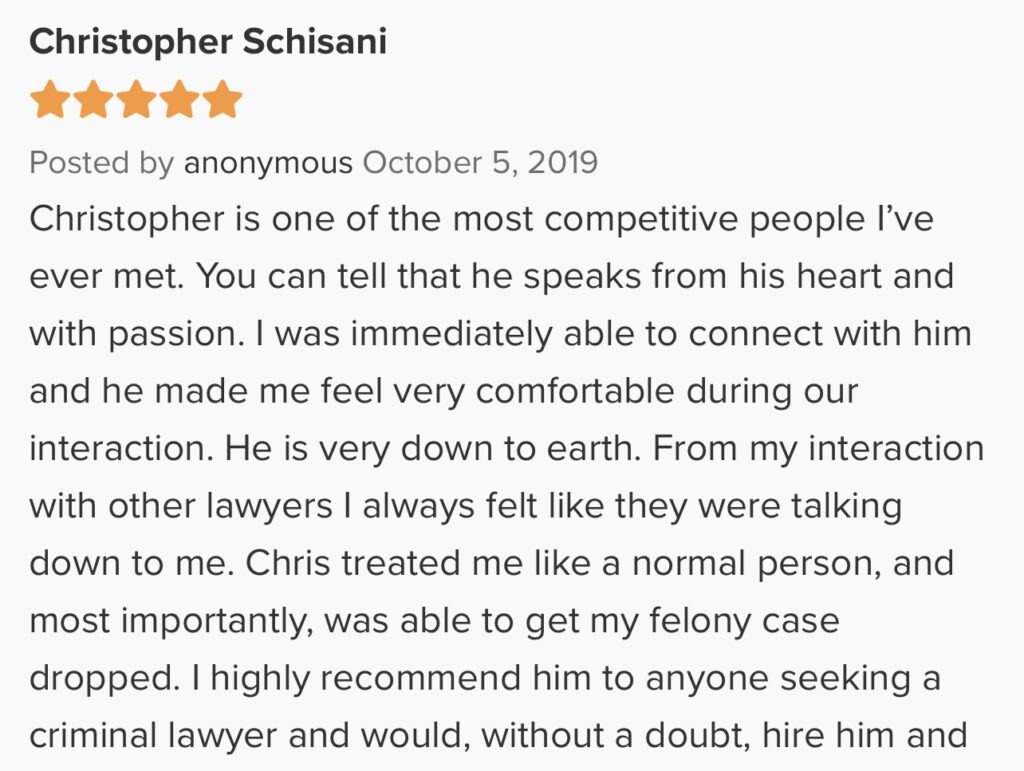Image resolution: width=1024 pixels, height=771 pixels.
Task: Click the second orange rating star
Action: pyautogui.click(x=93, y=101)
